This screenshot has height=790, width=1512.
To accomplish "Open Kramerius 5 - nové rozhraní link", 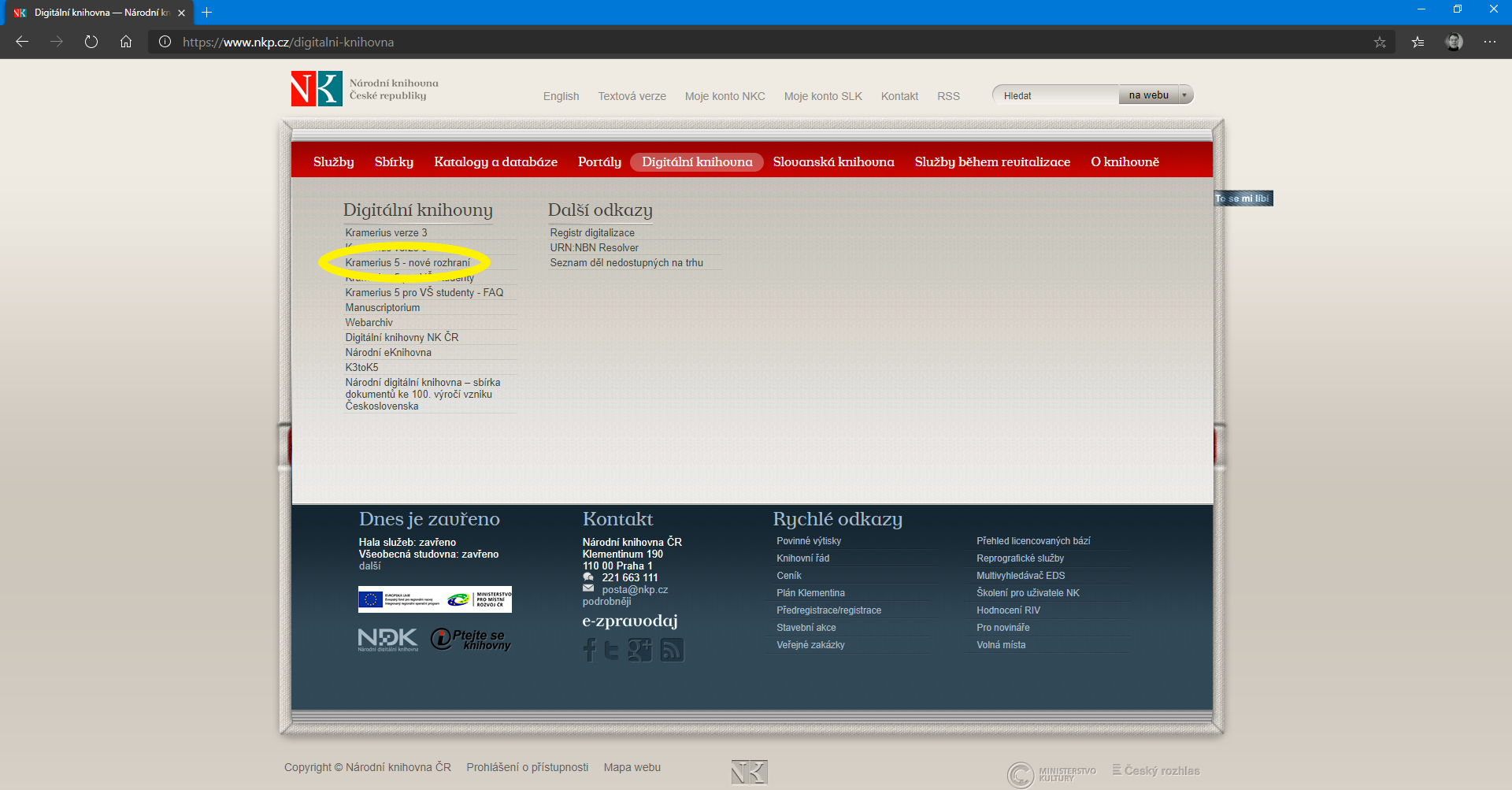I will [407, 263].
